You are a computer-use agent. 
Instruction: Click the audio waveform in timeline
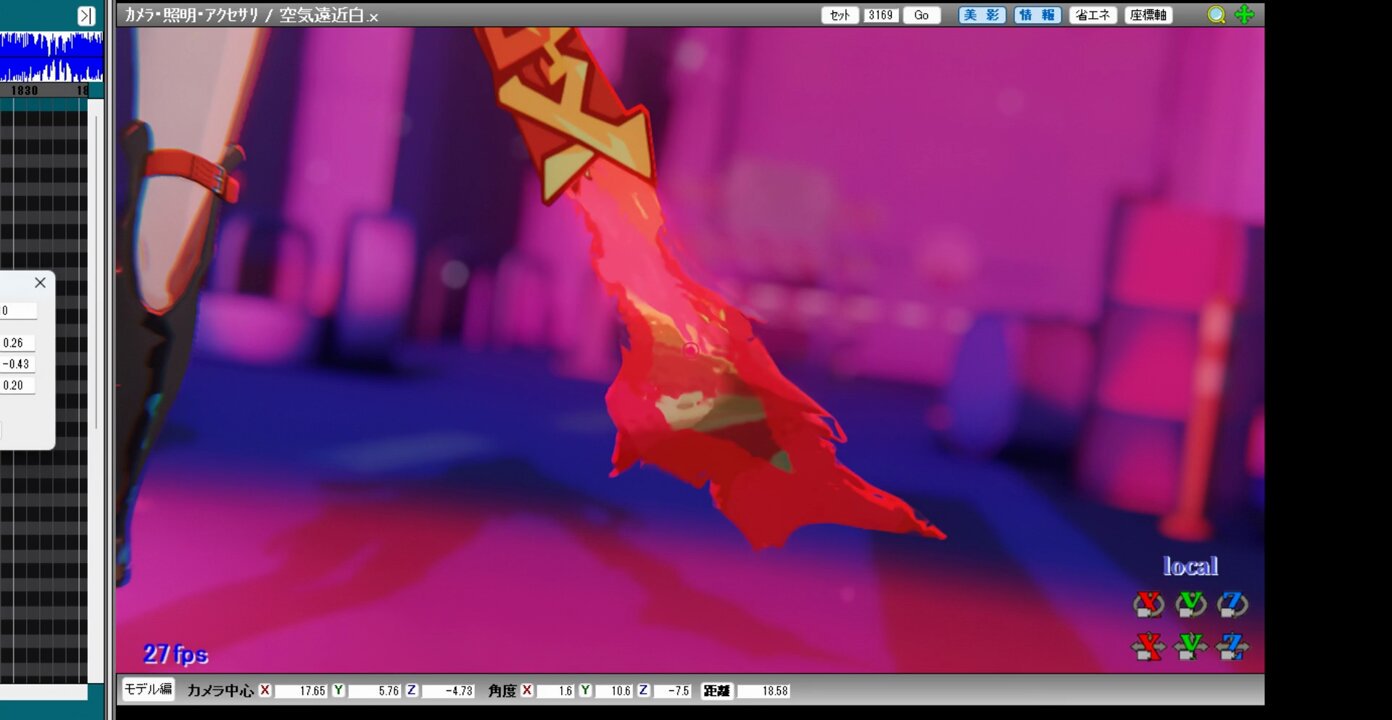tap(51, 57)
